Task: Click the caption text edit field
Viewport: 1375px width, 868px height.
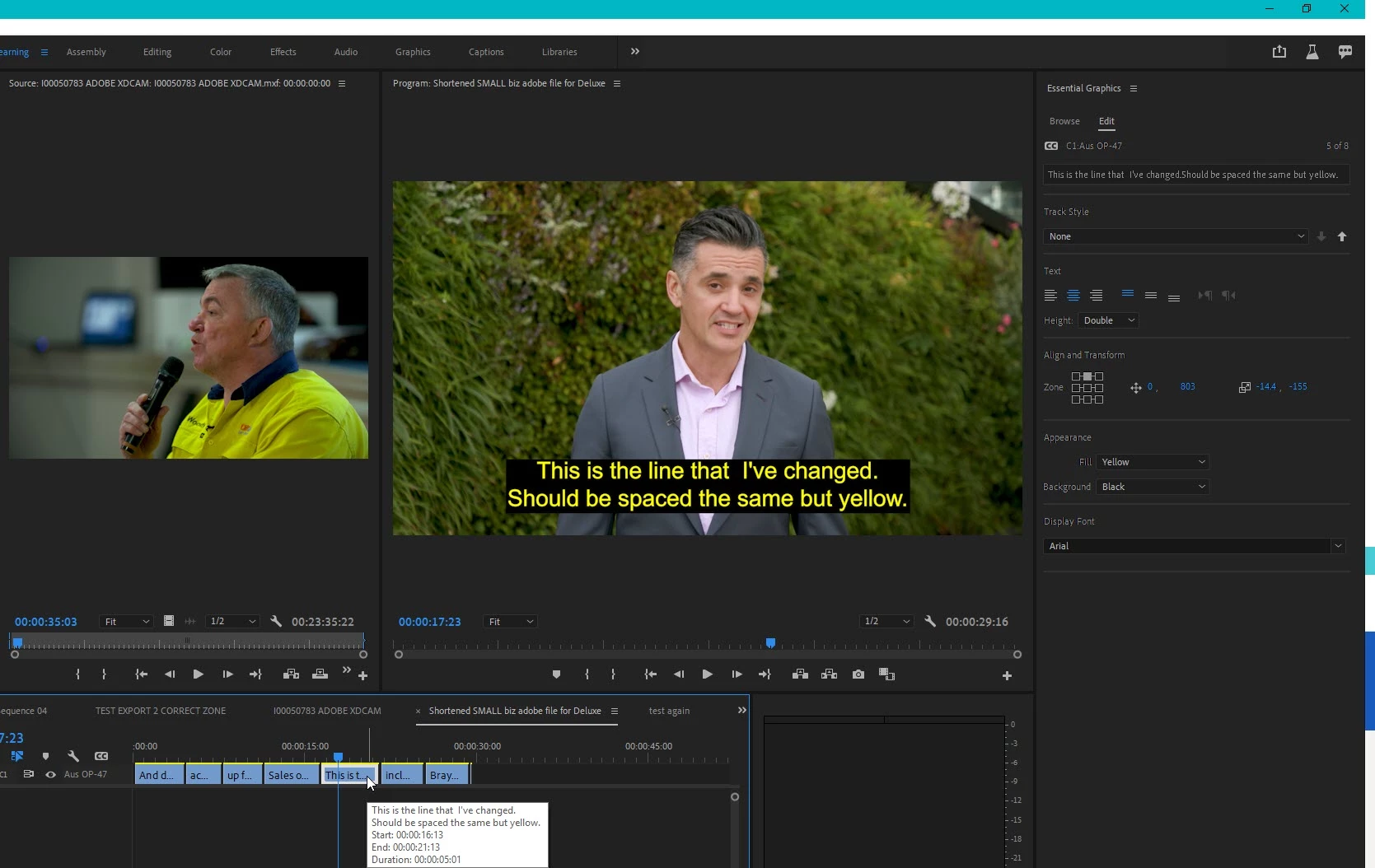Action: coord(1195,175)
